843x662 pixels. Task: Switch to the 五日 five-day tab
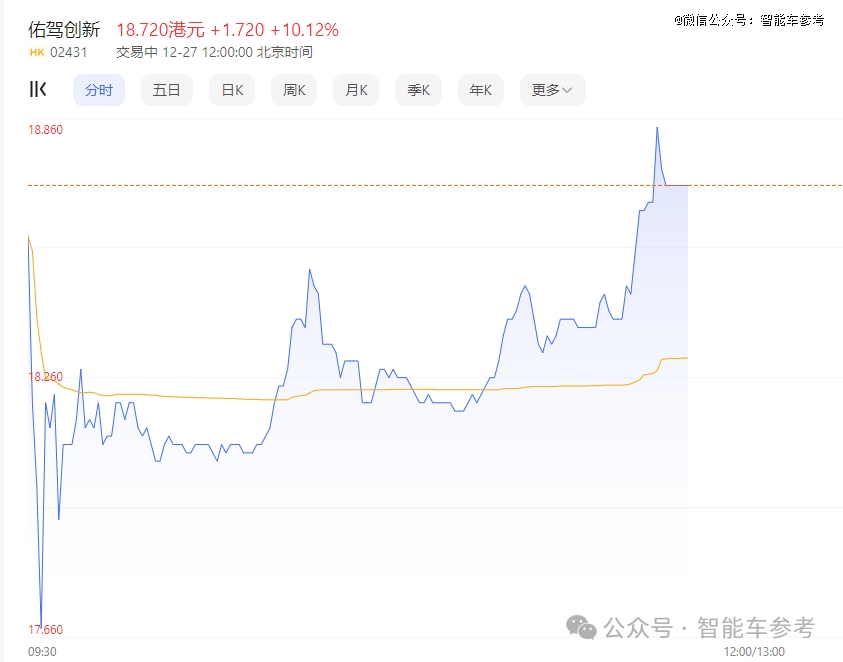[167, 90]
